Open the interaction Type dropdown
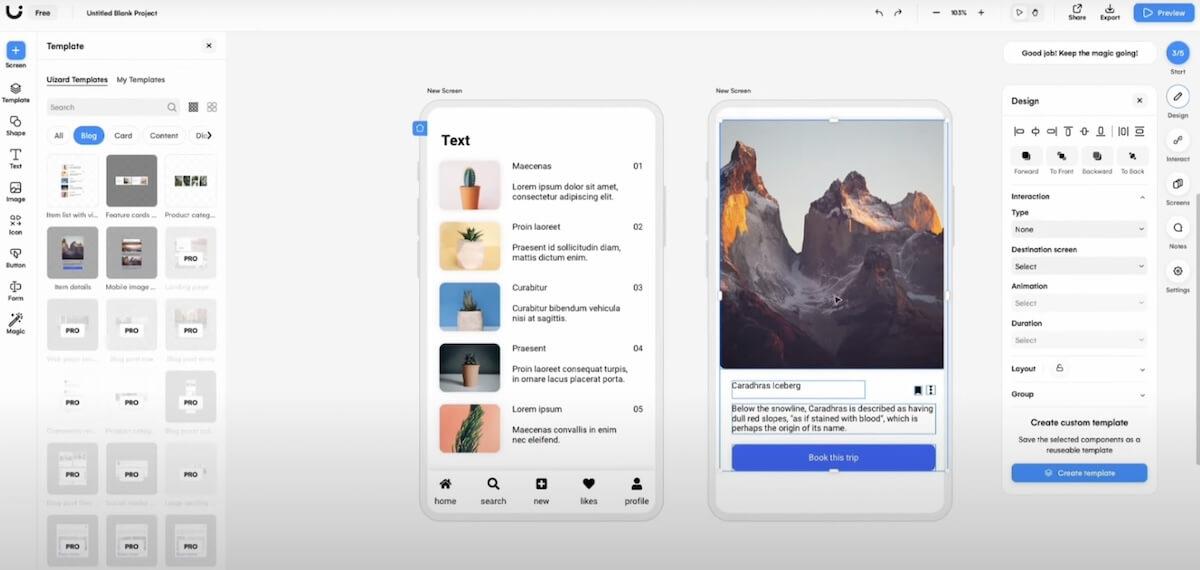 1079,229
